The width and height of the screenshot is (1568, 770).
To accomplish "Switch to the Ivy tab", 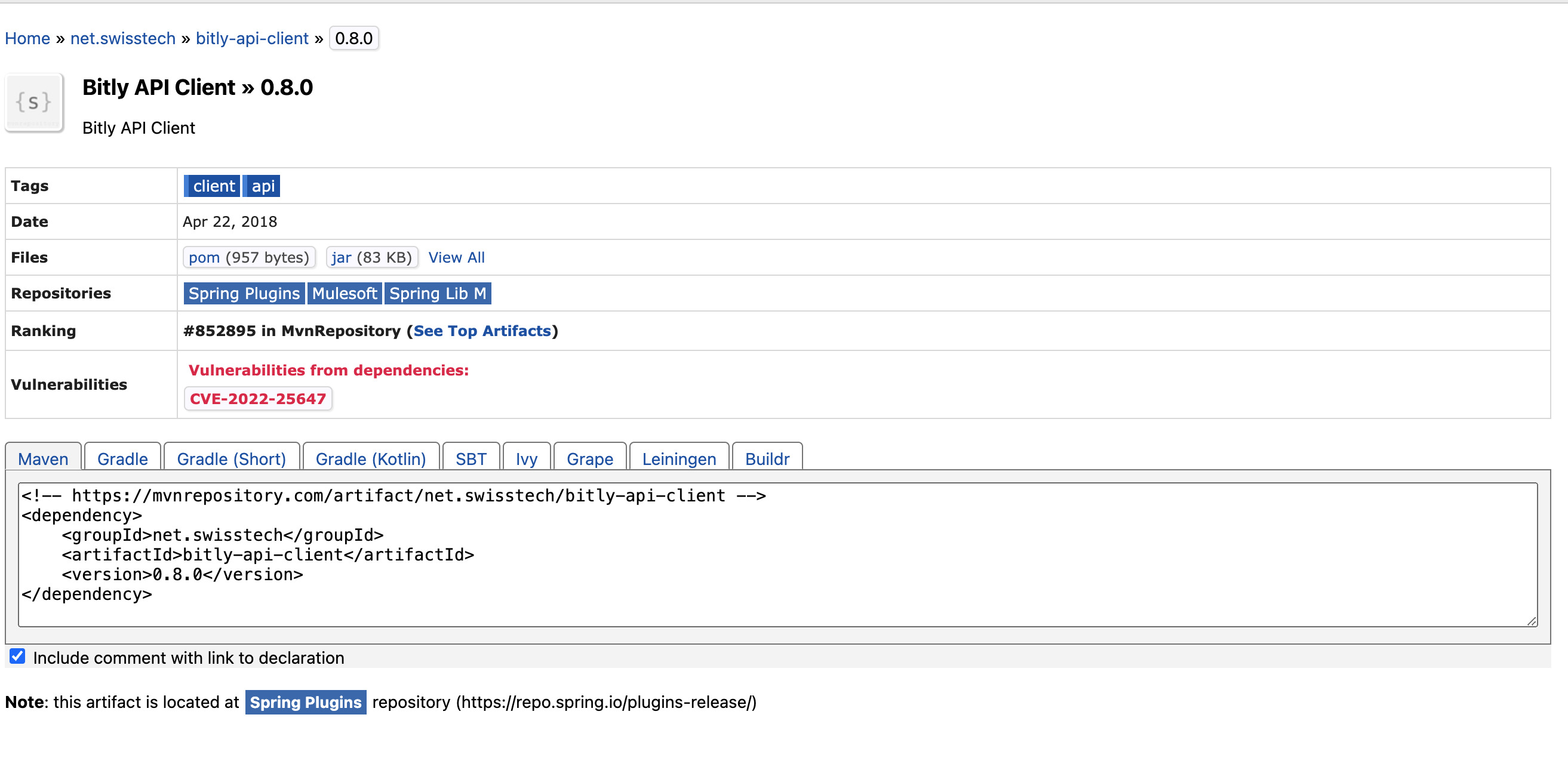I will pyautogui.click(x=527, y=458).
